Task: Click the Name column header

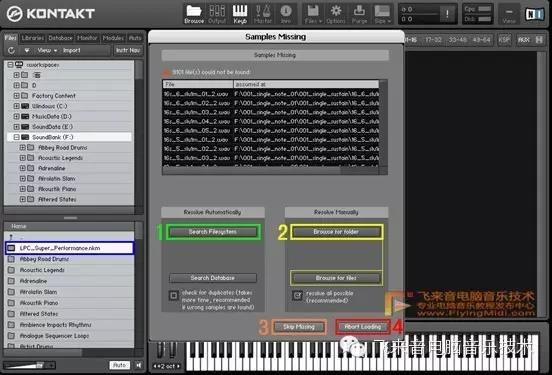Action: tap(69, 226)
